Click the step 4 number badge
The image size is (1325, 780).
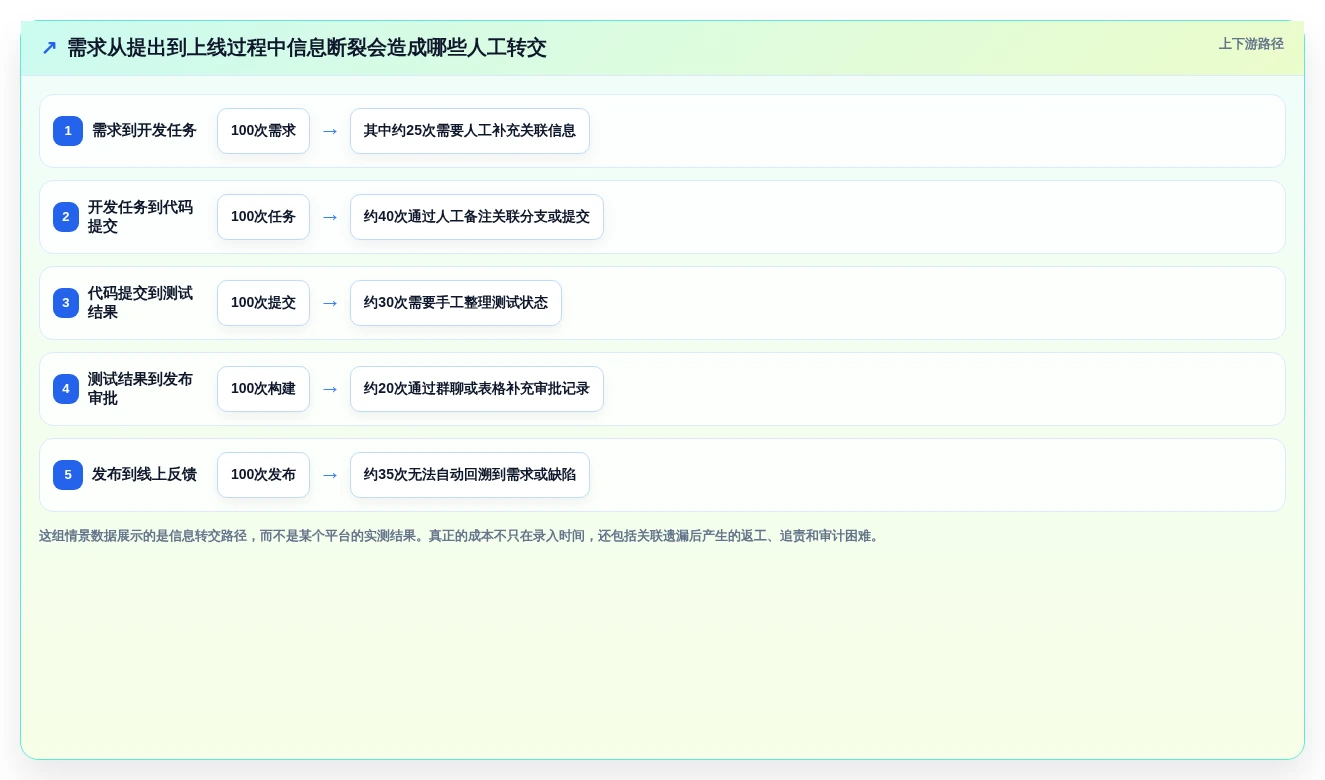click(66, 389)
